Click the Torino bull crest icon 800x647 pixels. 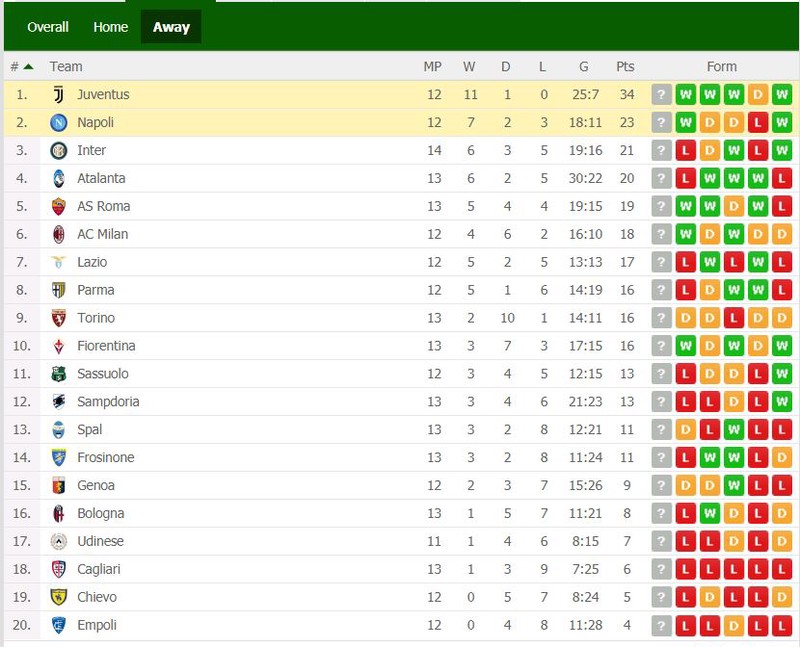tap(59, 318)
